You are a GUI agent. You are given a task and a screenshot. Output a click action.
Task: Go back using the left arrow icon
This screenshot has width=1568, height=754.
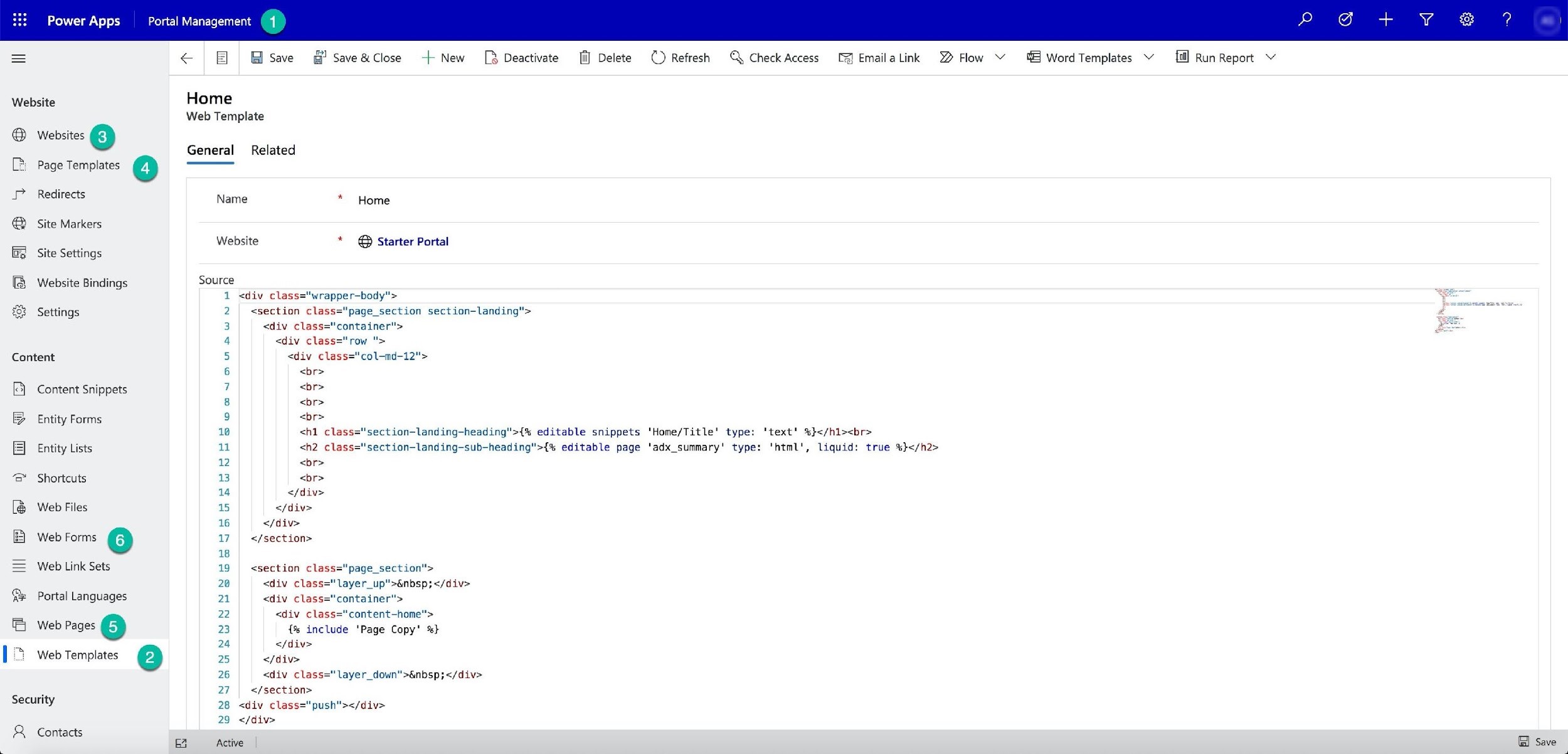(x=186, y=58)
